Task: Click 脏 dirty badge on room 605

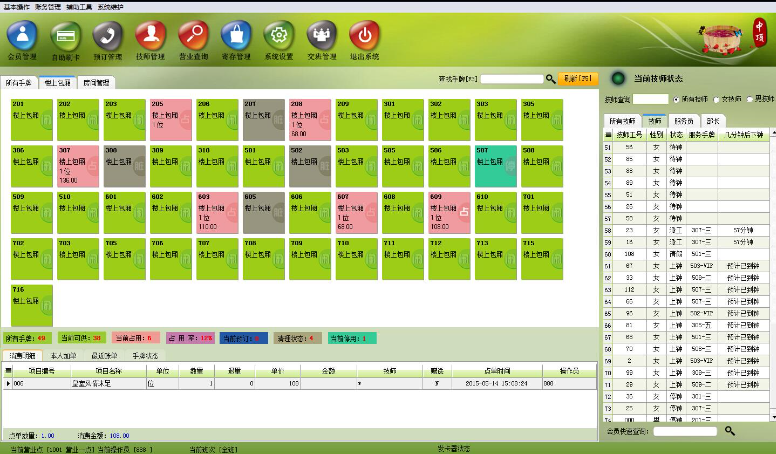Action: 278,212
